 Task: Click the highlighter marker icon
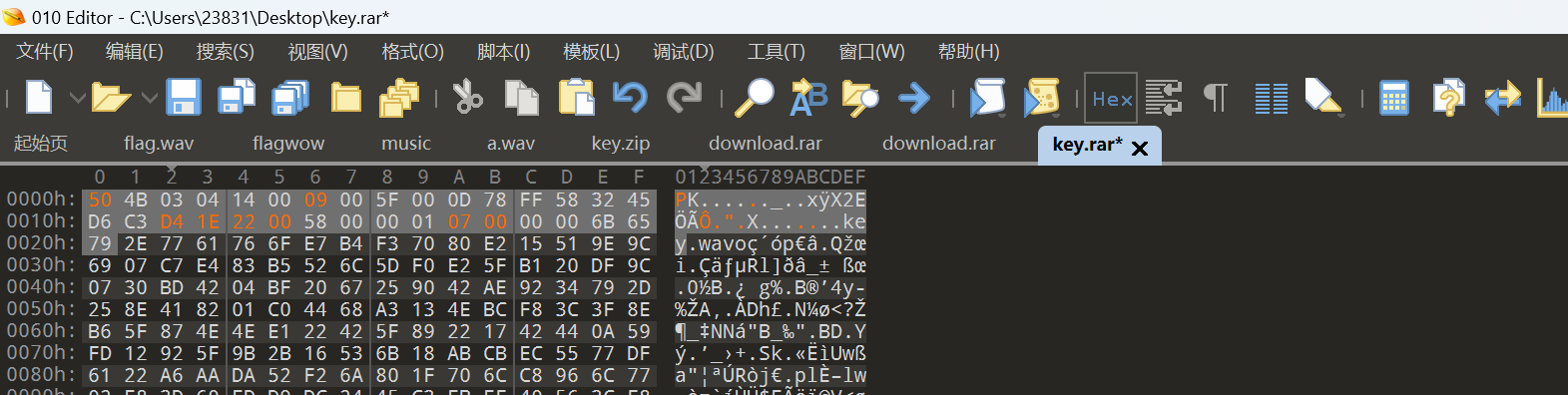(x=1322, y=98)
